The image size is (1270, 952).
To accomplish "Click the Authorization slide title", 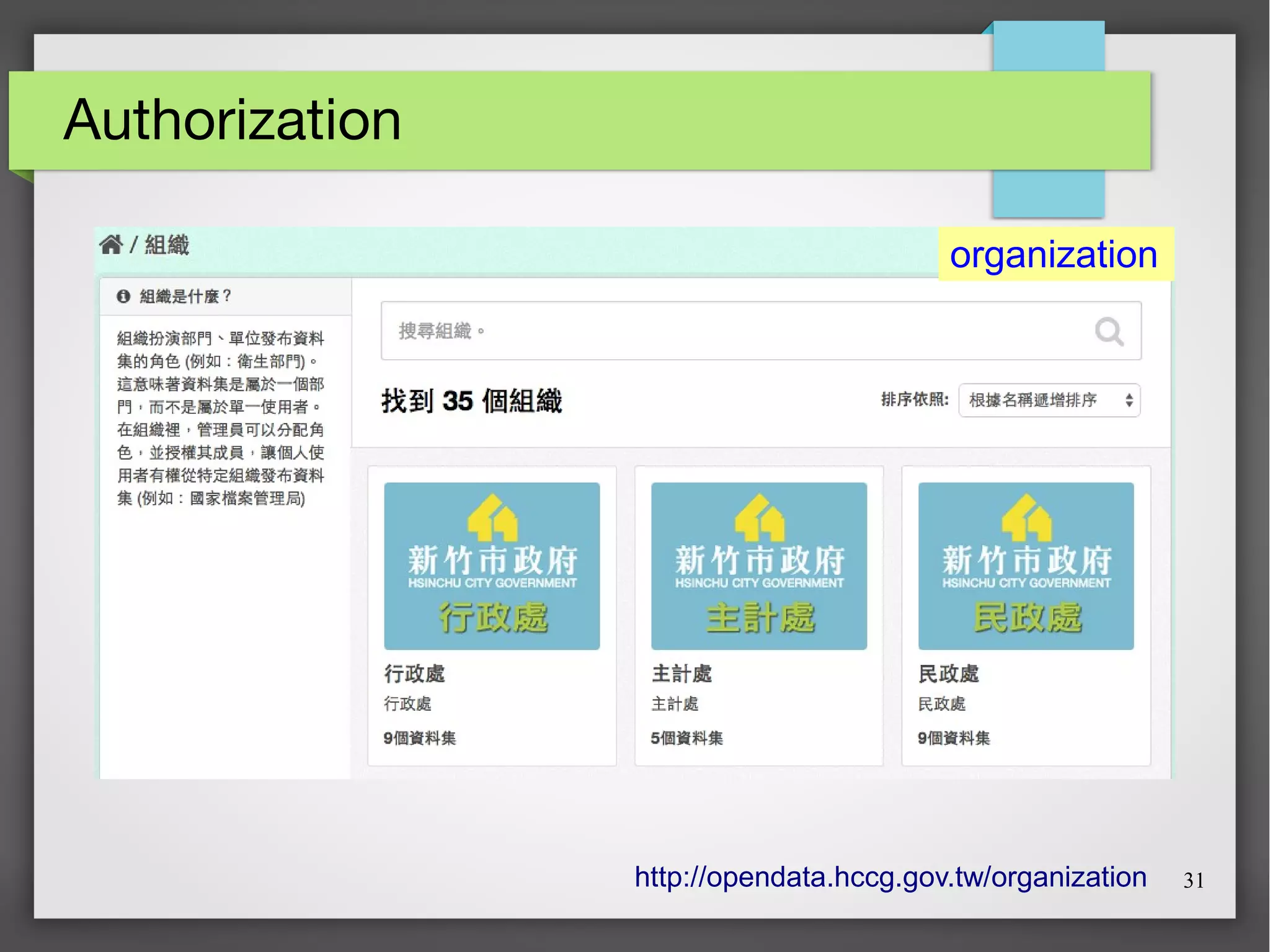I will pyautogui.click(x=233, y=120).
